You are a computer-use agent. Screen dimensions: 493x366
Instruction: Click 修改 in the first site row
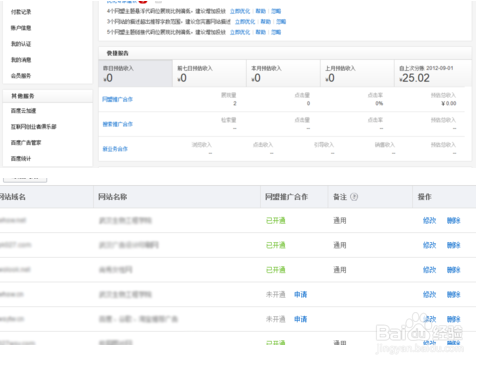pyautogui.click(x=429, y=220)
